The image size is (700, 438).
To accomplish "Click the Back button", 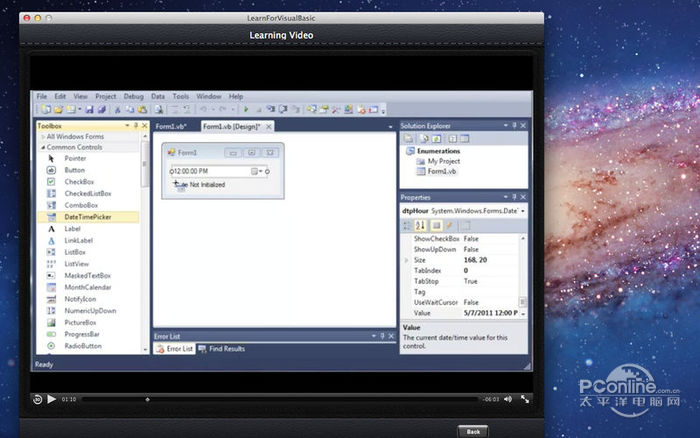I will coord(473,430).
